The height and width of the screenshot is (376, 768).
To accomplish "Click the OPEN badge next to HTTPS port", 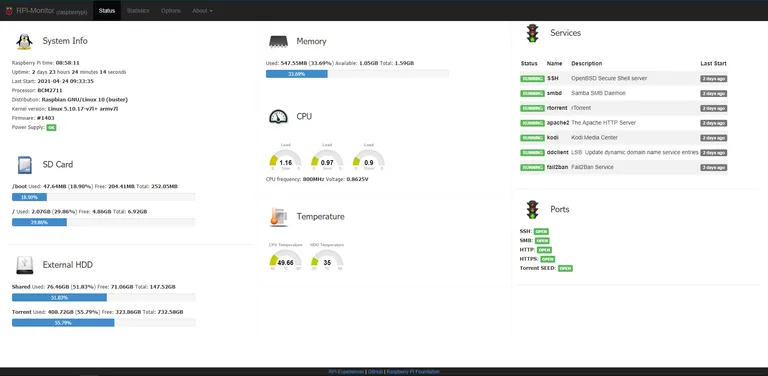I will click(x=548, y=259).
